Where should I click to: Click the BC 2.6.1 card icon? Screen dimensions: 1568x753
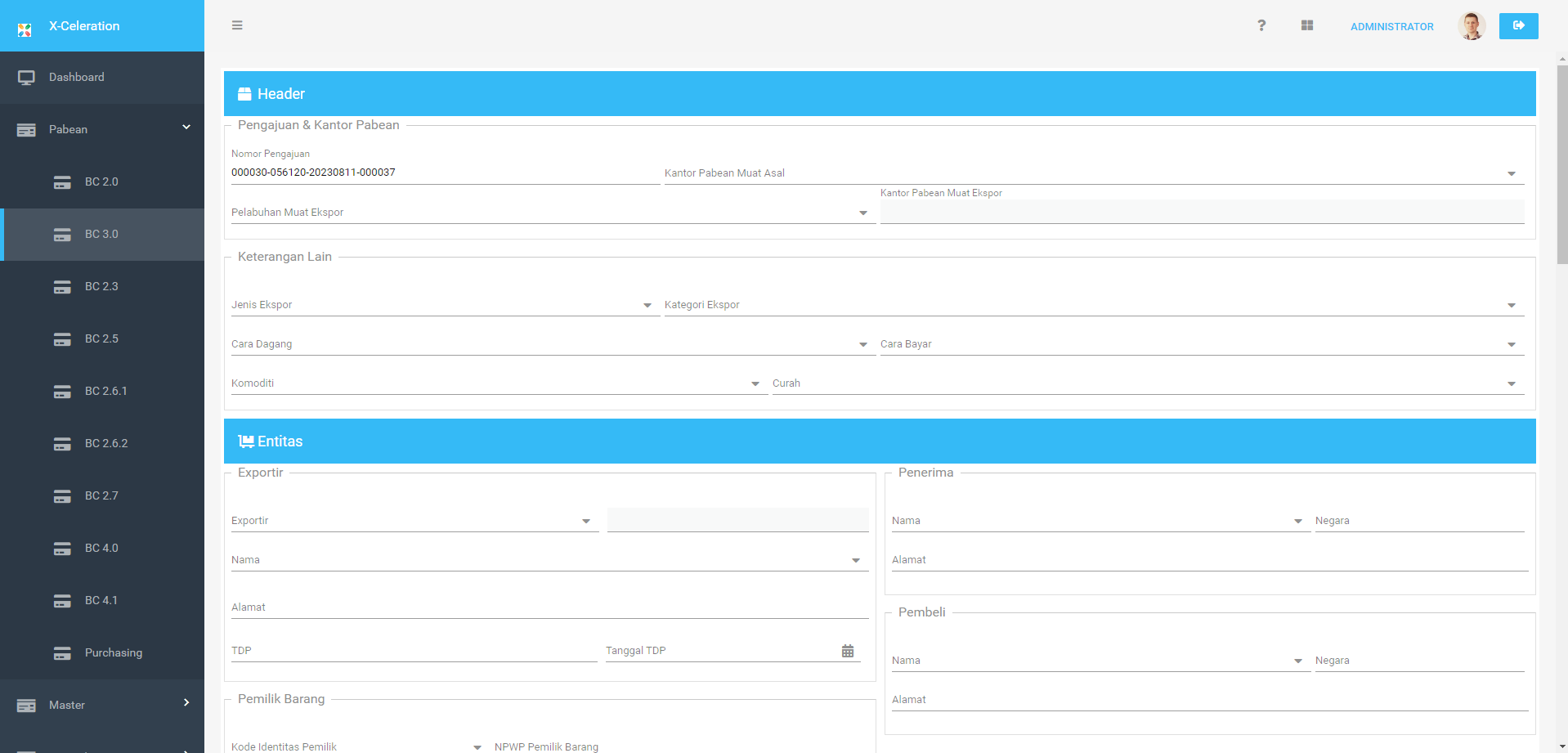coord(62,392)
